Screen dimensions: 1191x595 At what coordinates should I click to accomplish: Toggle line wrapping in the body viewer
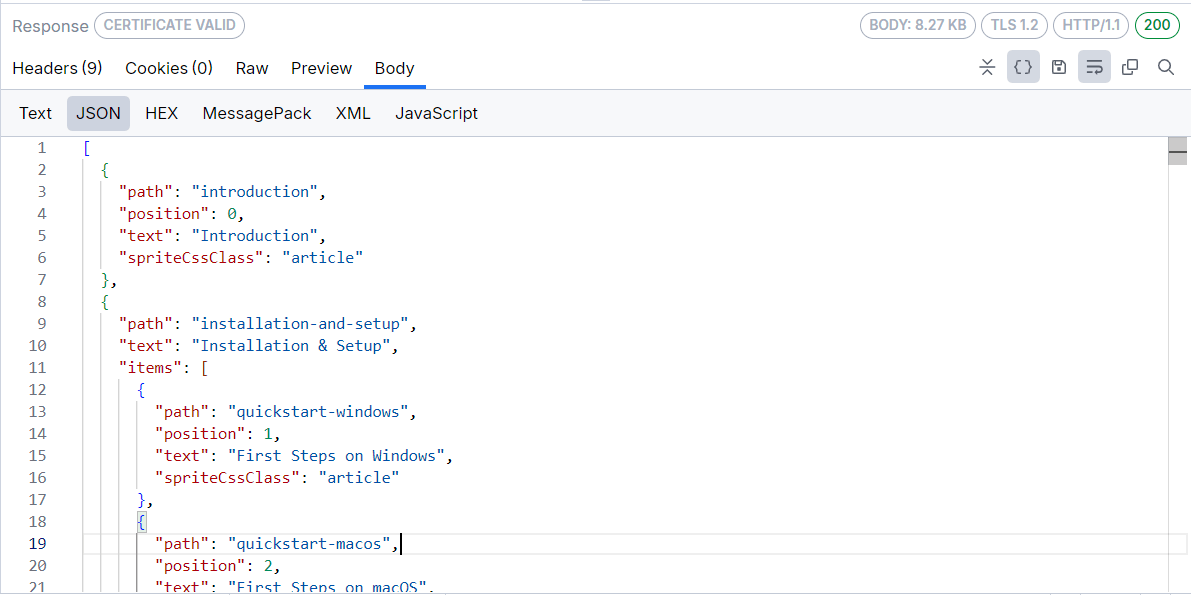1094,67
